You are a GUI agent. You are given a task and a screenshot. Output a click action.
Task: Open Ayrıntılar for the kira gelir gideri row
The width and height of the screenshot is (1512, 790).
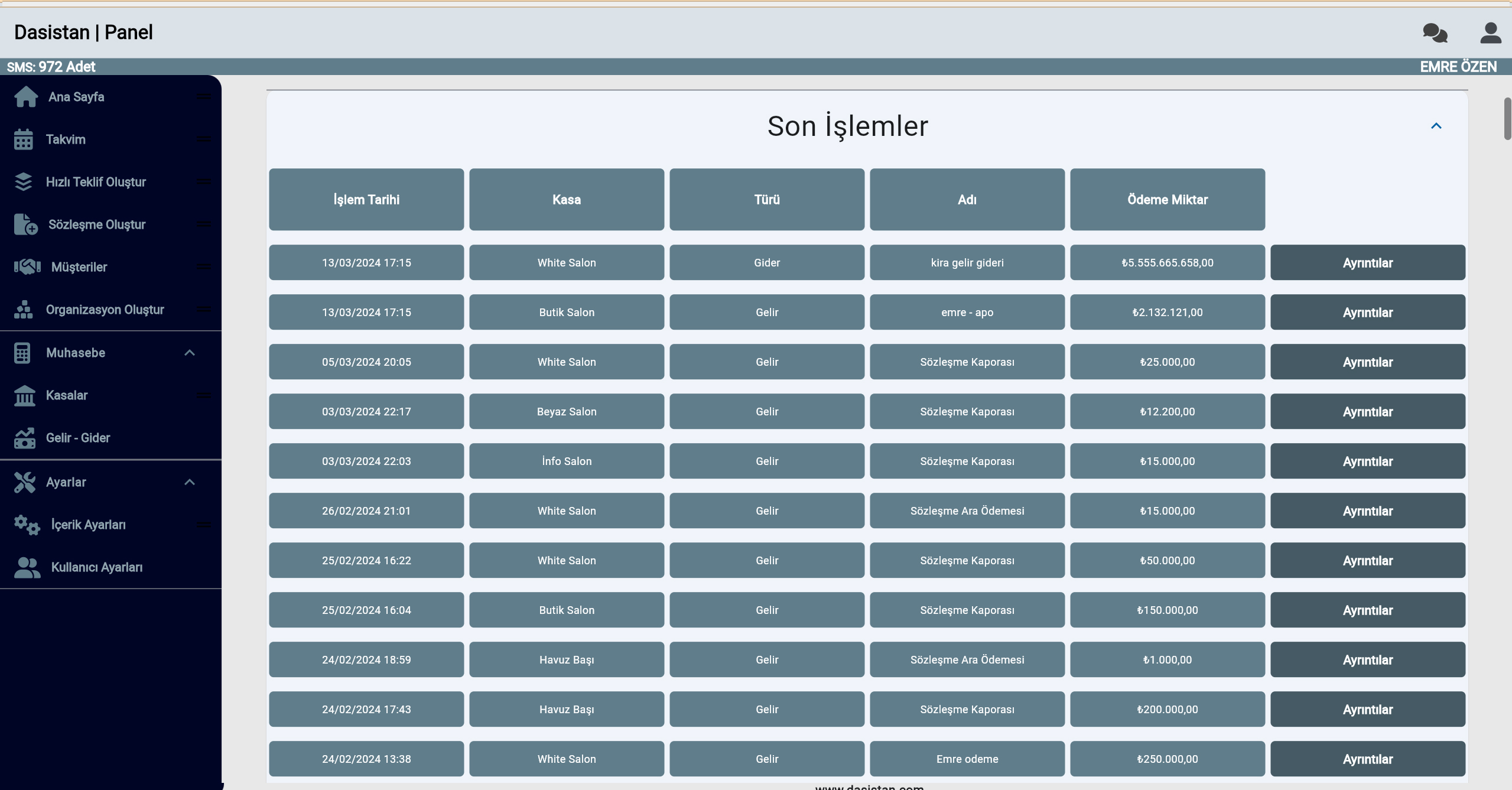tap(1367, 263)
